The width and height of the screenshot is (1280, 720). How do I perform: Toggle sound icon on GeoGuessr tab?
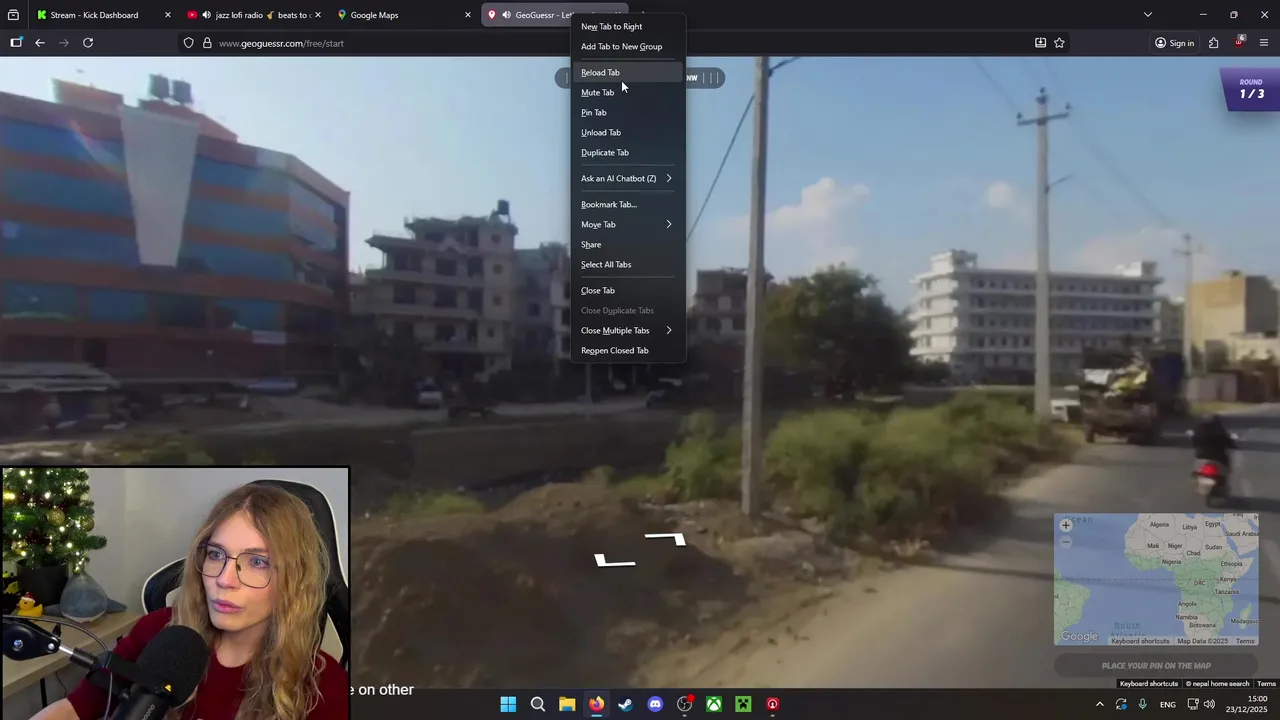[x=507, y=15]
